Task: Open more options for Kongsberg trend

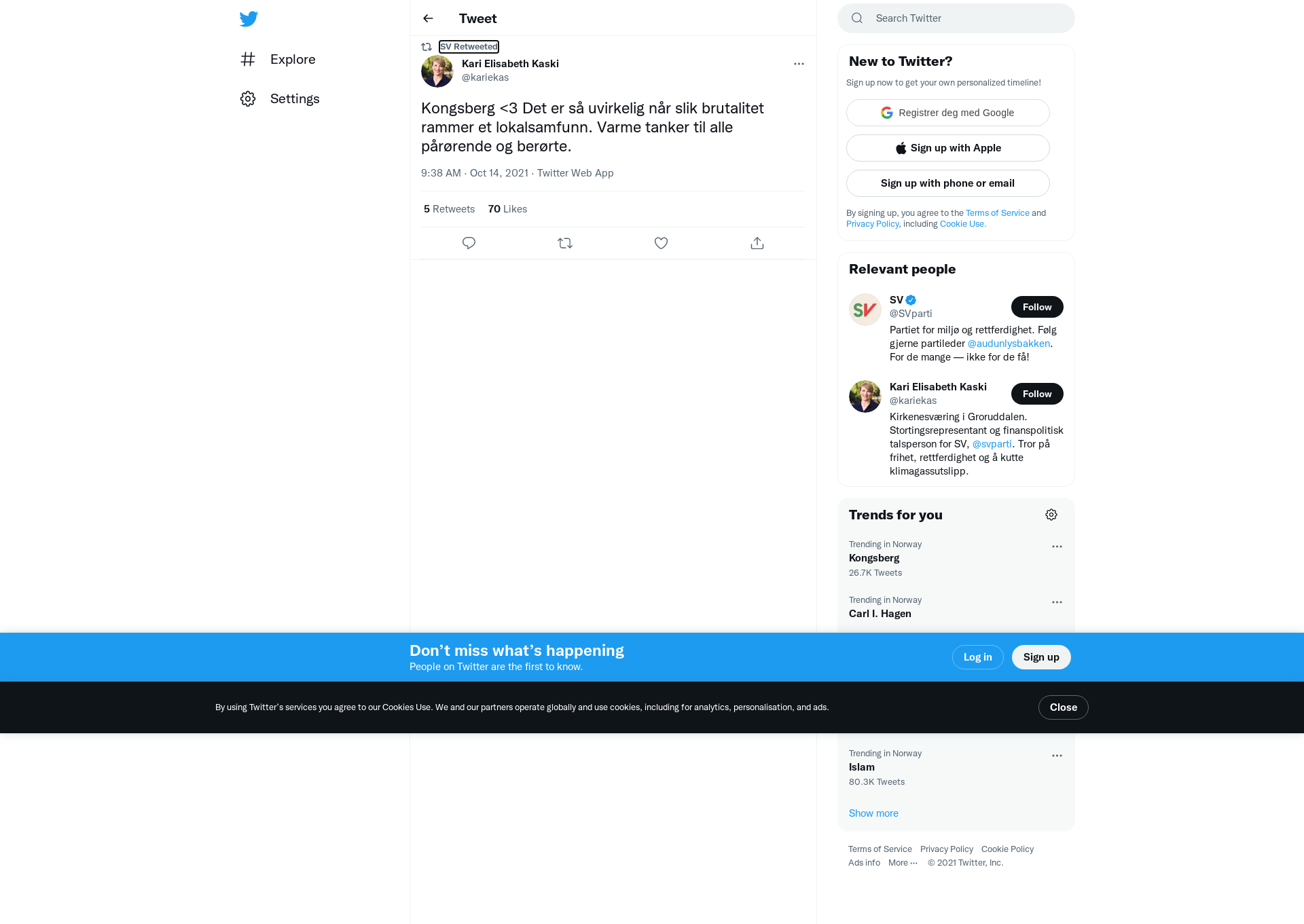Action: point(1057,547)
